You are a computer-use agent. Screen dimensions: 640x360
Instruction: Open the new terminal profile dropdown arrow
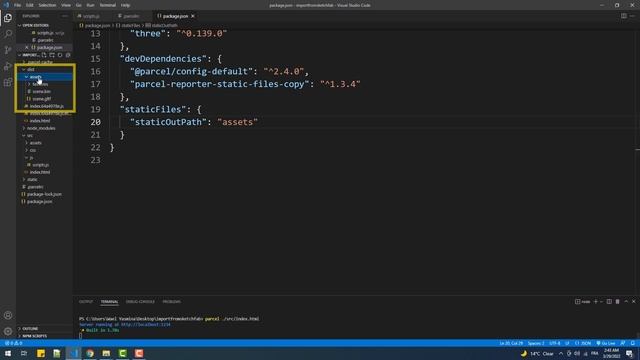[601, 302]
